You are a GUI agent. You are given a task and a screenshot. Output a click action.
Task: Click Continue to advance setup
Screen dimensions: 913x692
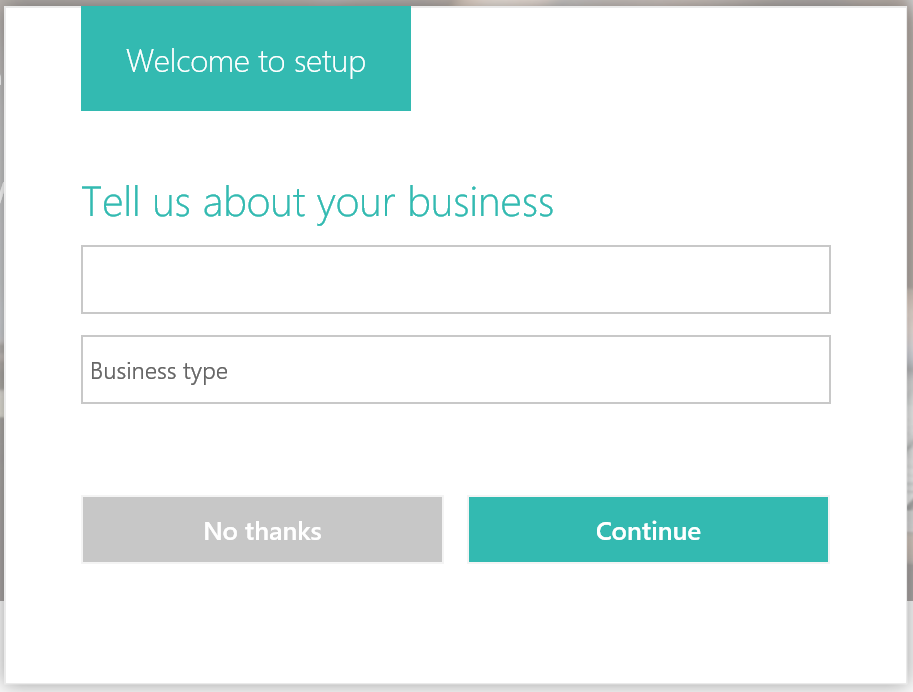pyautogui.click(x=648, y=530)
